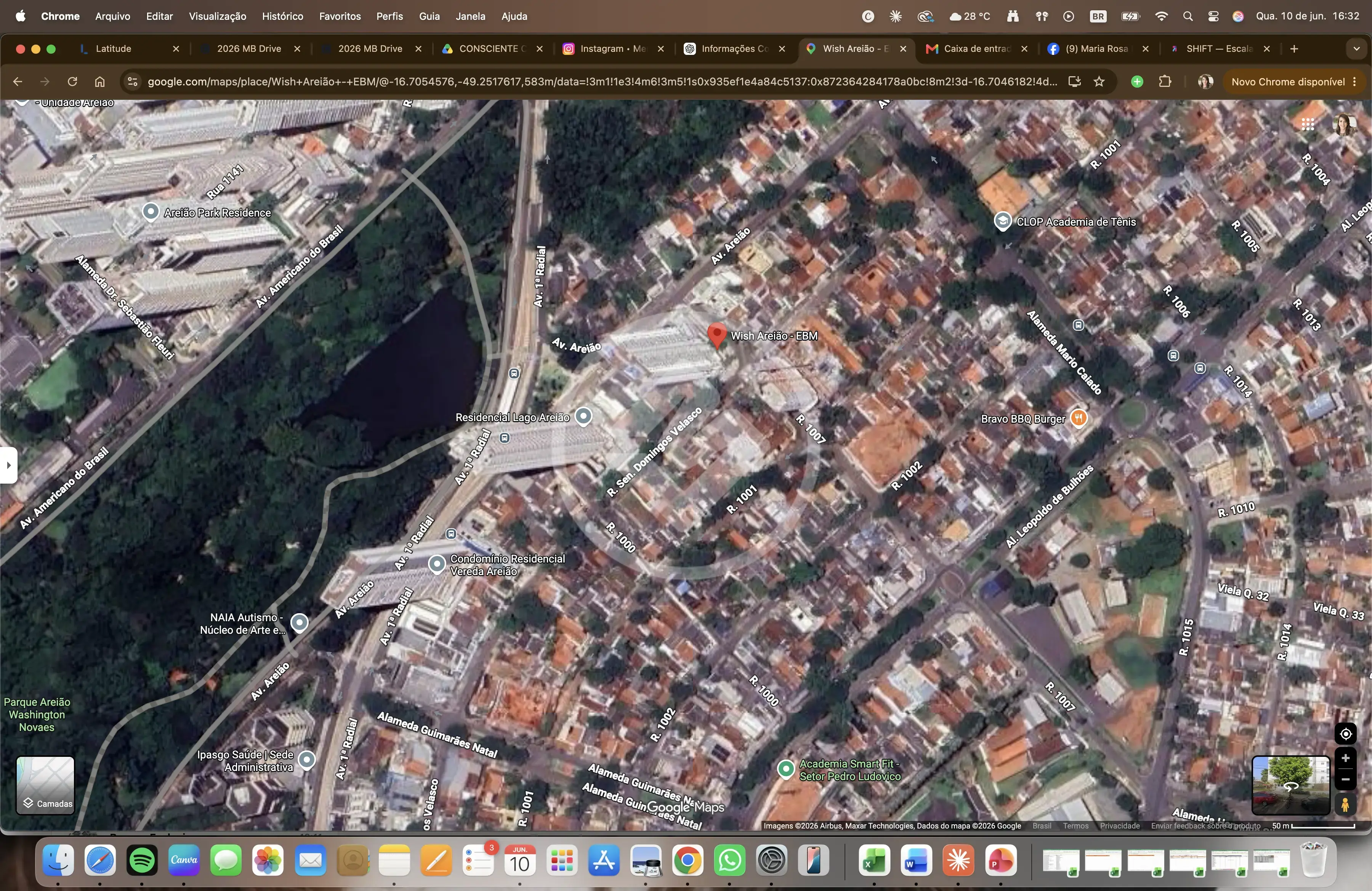Open macOS Control Center in menu bar
This screenshot has width=1372, height=891.
pos(1213,16)
